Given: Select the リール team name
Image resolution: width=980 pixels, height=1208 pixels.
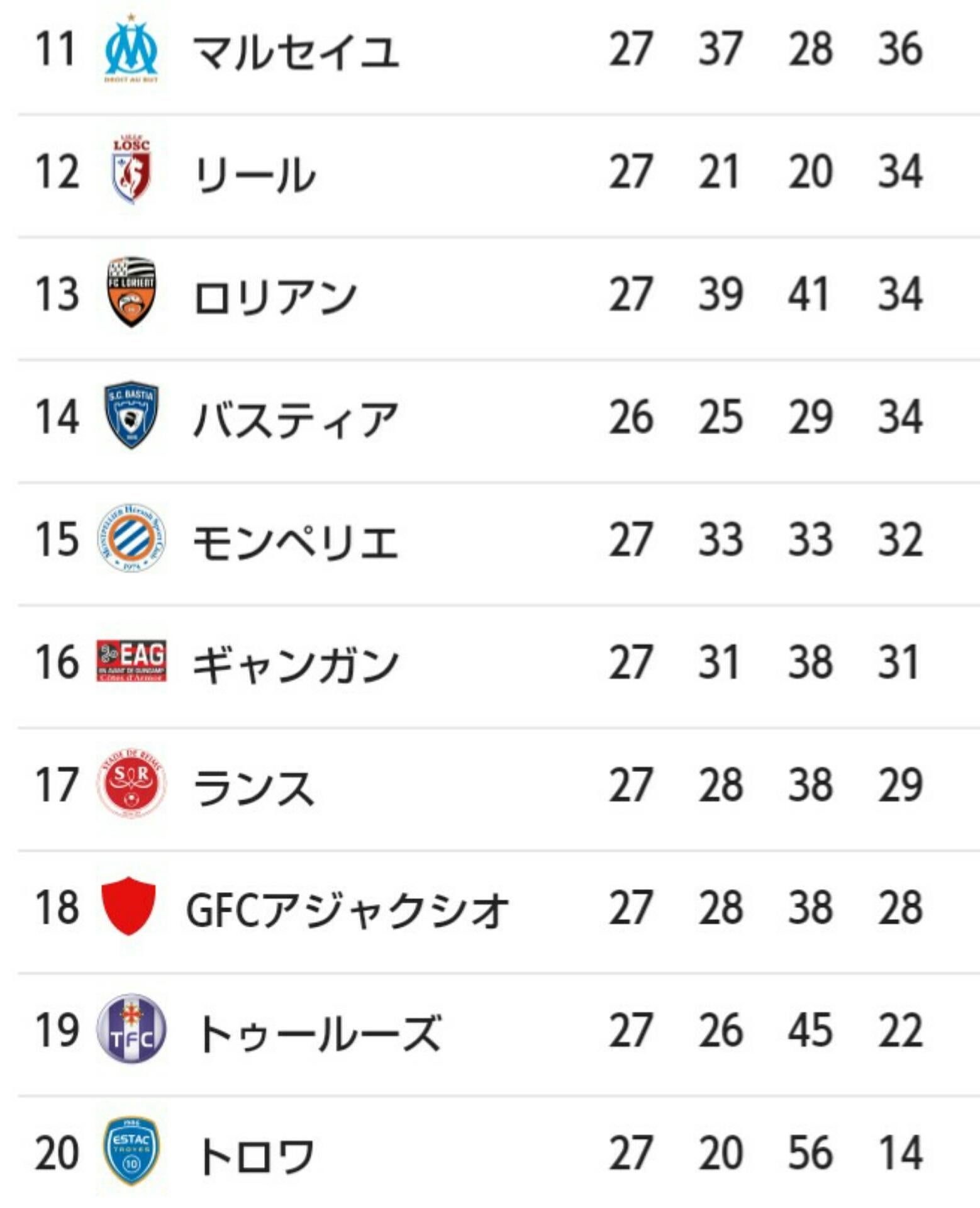Looking at the screenshot, I should click(255, 174).
